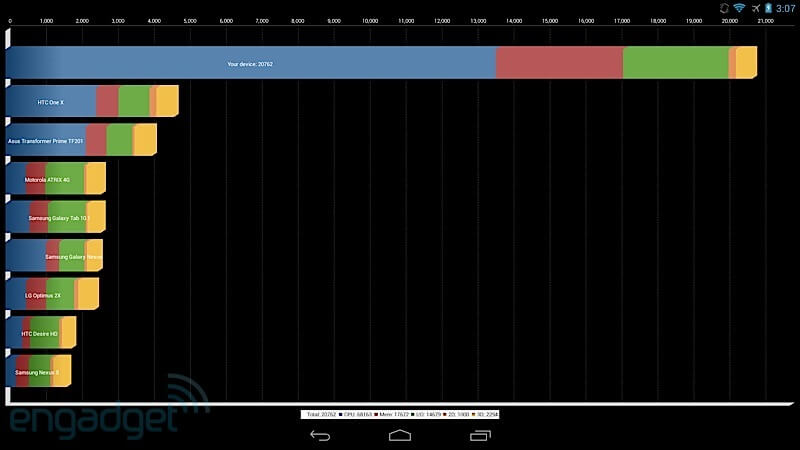The image size is (800, 450).
Task: Select the HTC Desire HD bar label
Action: [x=39, y=334]
